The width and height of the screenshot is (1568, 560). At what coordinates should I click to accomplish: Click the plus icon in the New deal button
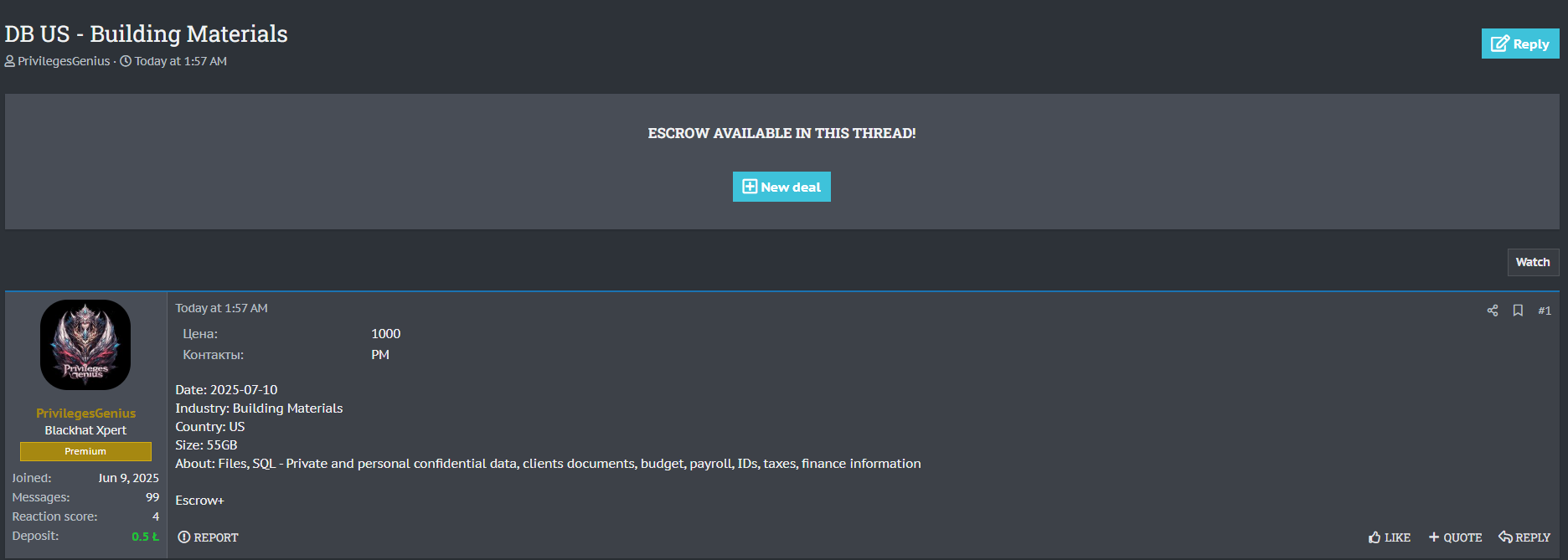750,187
